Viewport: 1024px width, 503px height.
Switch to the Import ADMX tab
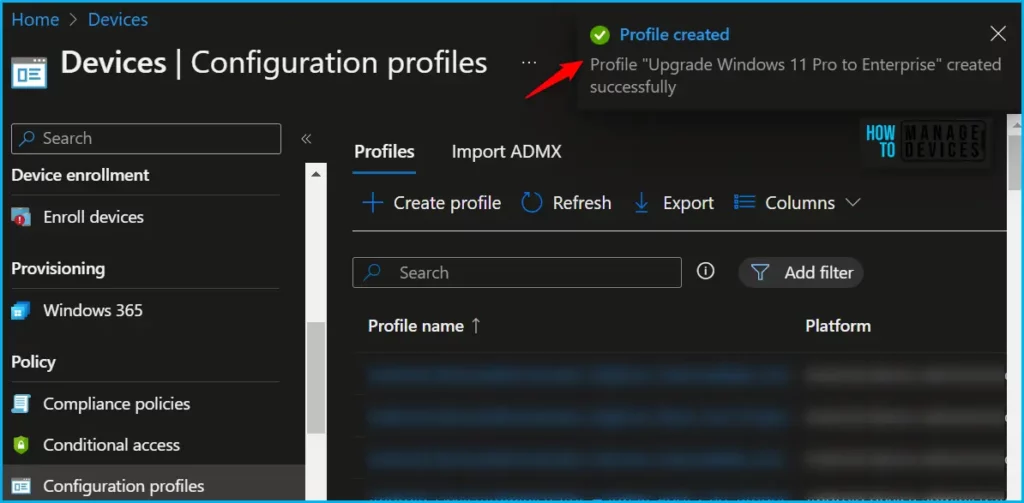(x=506, y=152)
